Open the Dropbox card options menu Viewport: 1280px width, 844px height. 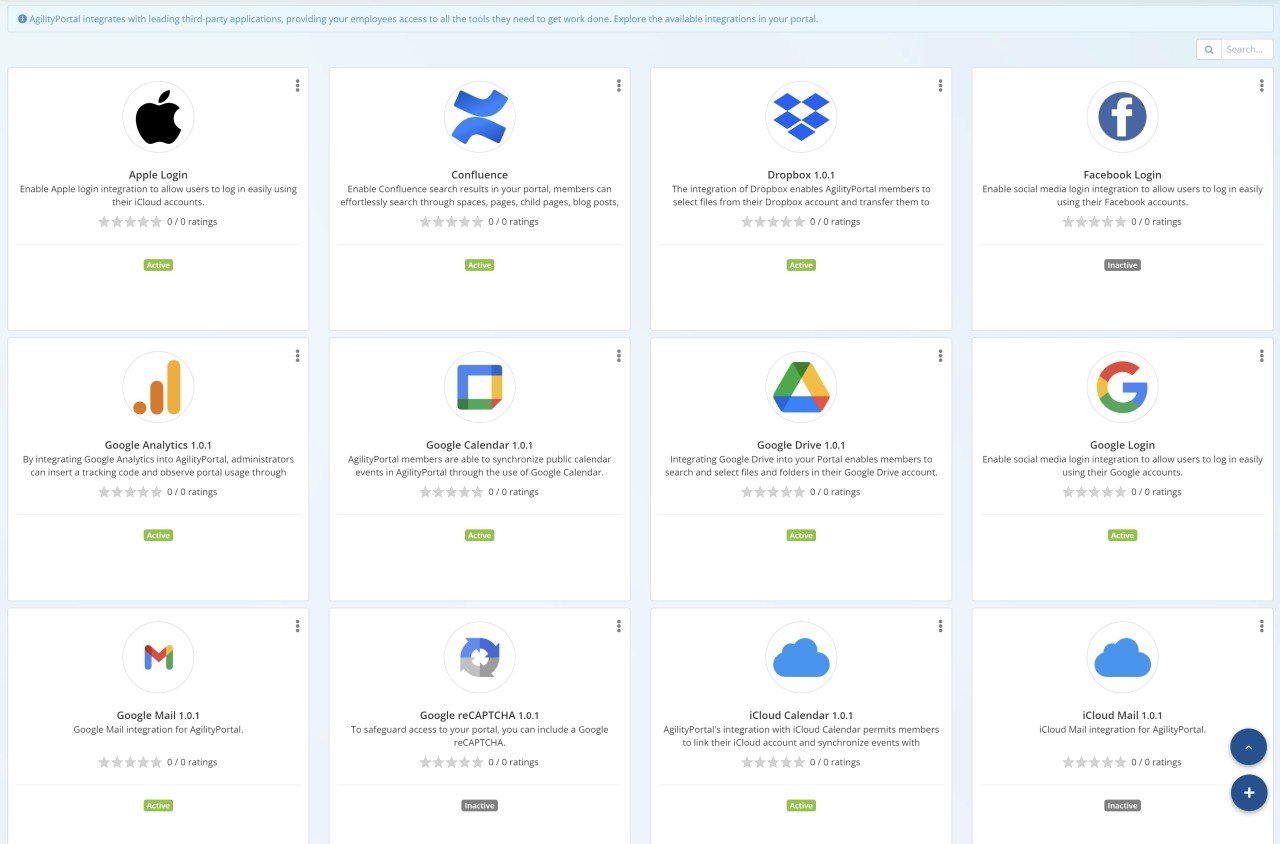pos(939,85)
